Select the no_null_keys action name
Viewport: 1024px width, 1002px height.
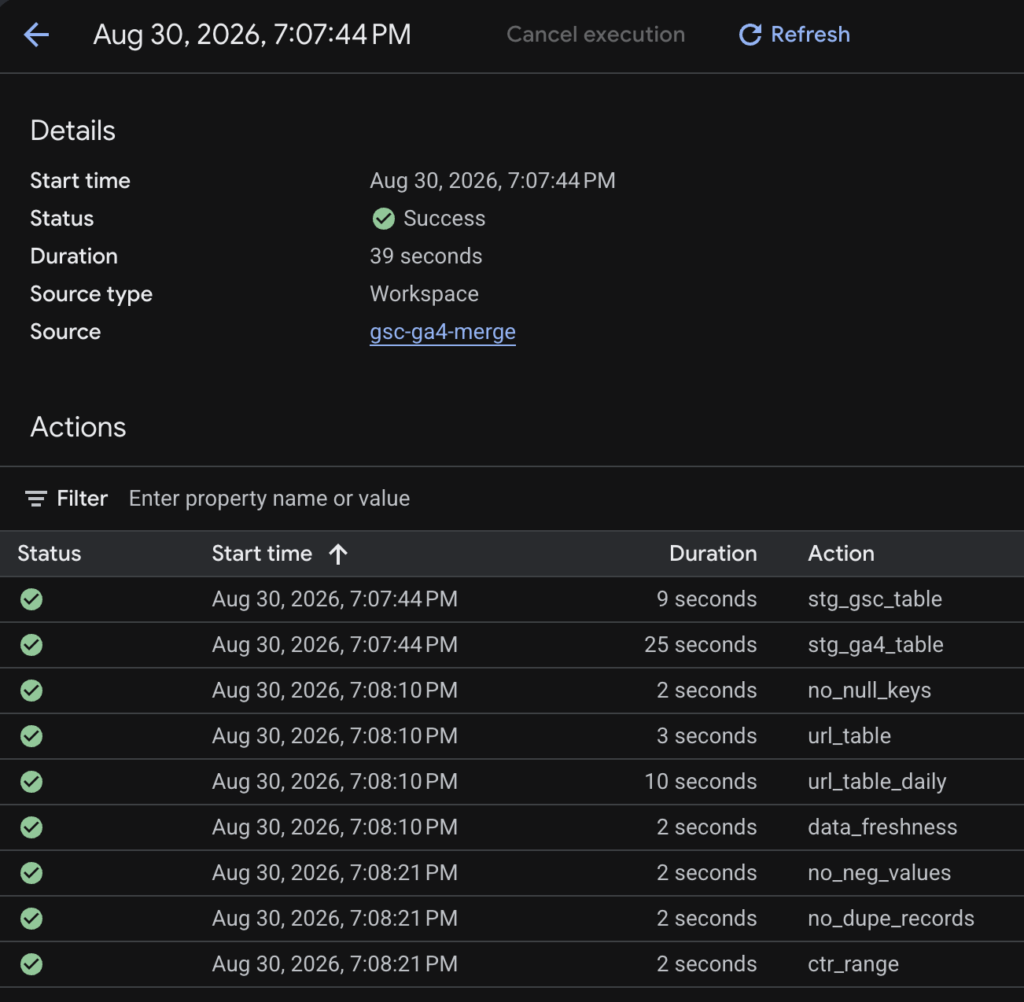(869, 691)
